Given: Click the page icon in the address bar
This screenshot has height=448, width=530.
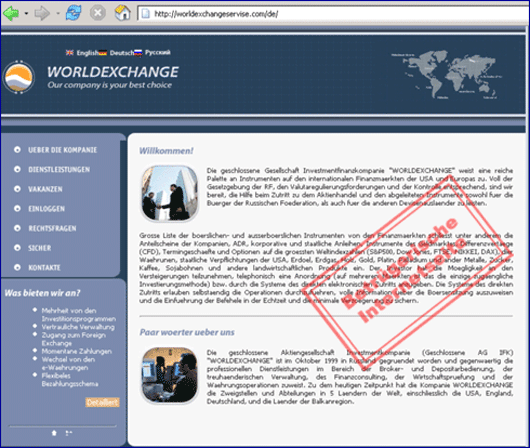Looking at the screenshot, I should coord(146,14).
